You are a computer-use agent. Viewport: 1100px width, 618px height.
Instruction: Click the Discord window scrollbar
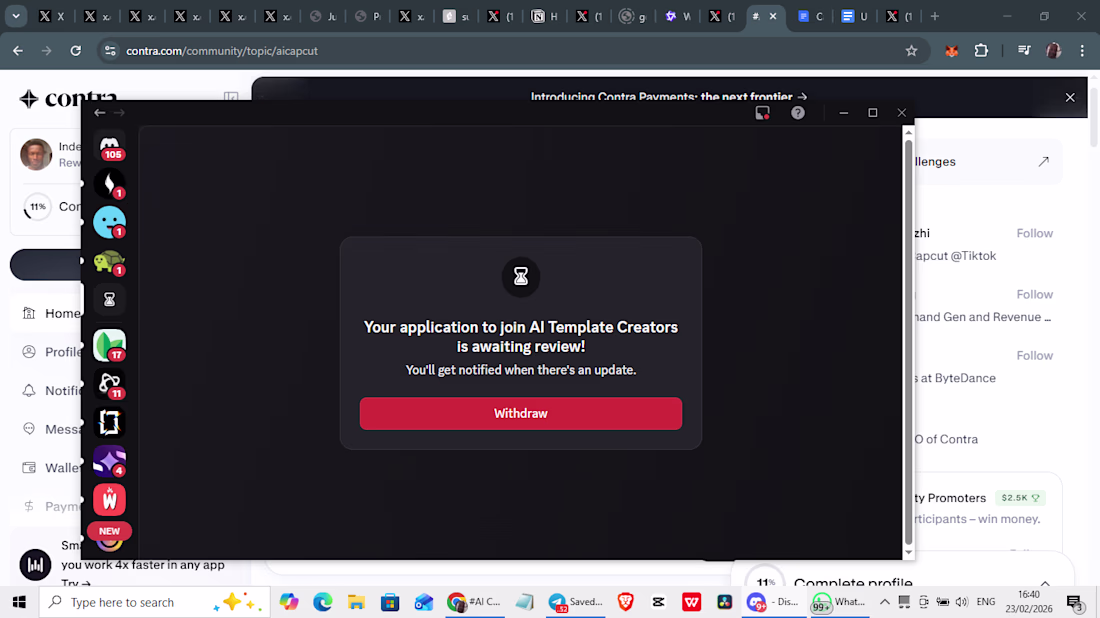click(908, 342)
